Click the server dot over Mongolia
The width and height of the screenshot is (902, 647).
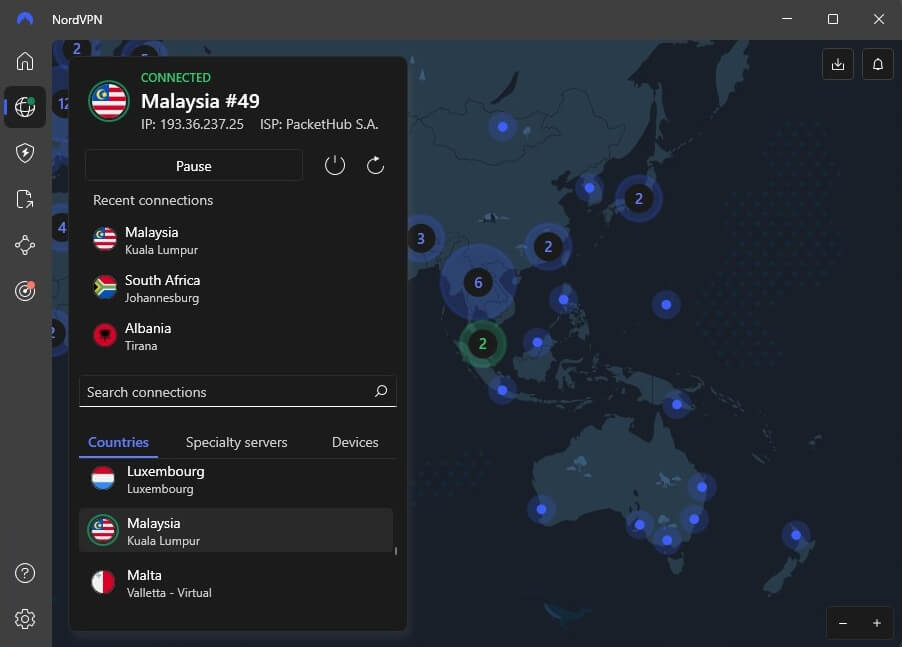[503, 127]
